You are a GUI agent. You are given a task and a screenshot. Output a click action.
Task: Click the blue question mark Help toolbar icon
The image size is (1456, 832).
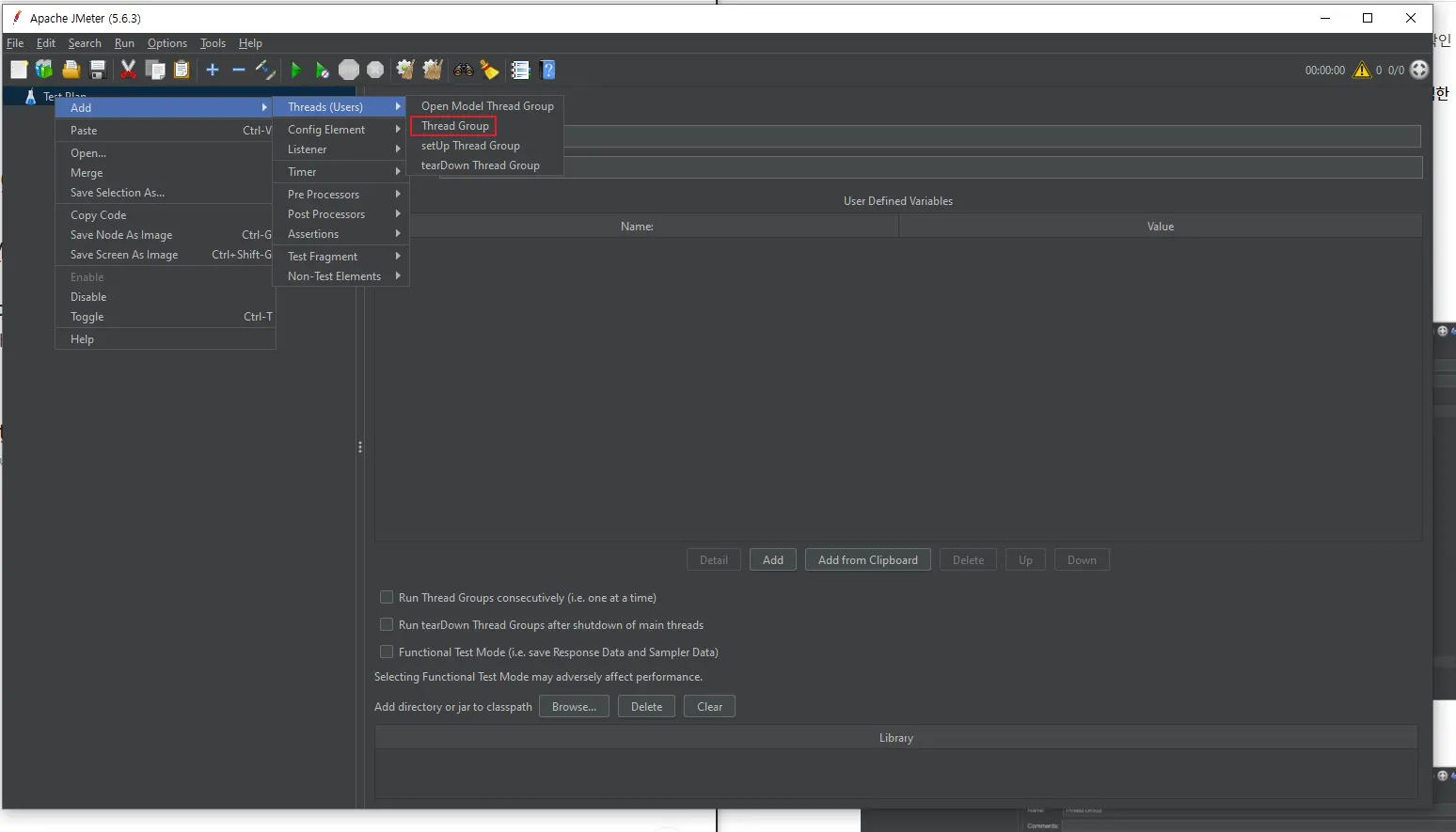(548, 70)
